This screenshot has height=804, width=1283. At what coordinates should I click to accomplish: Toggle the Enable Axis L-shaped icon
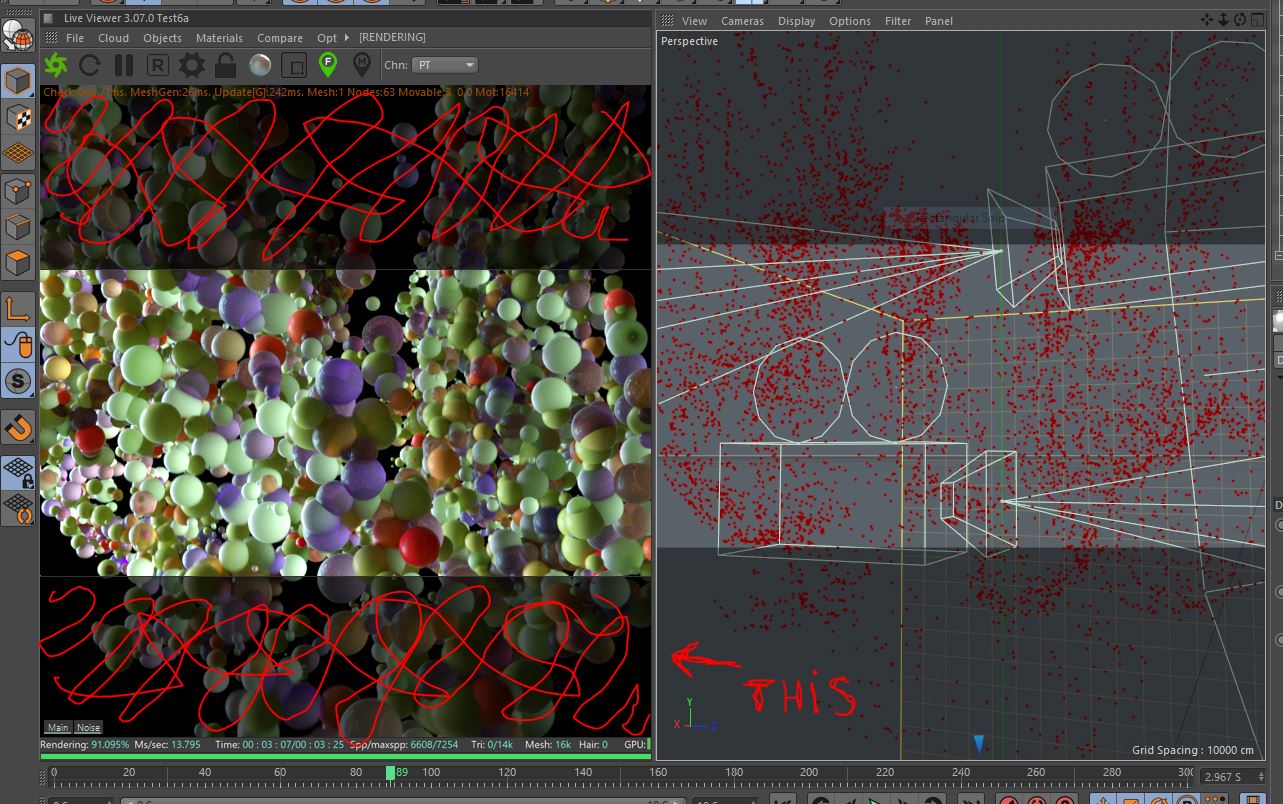click(x=19, y=308)
